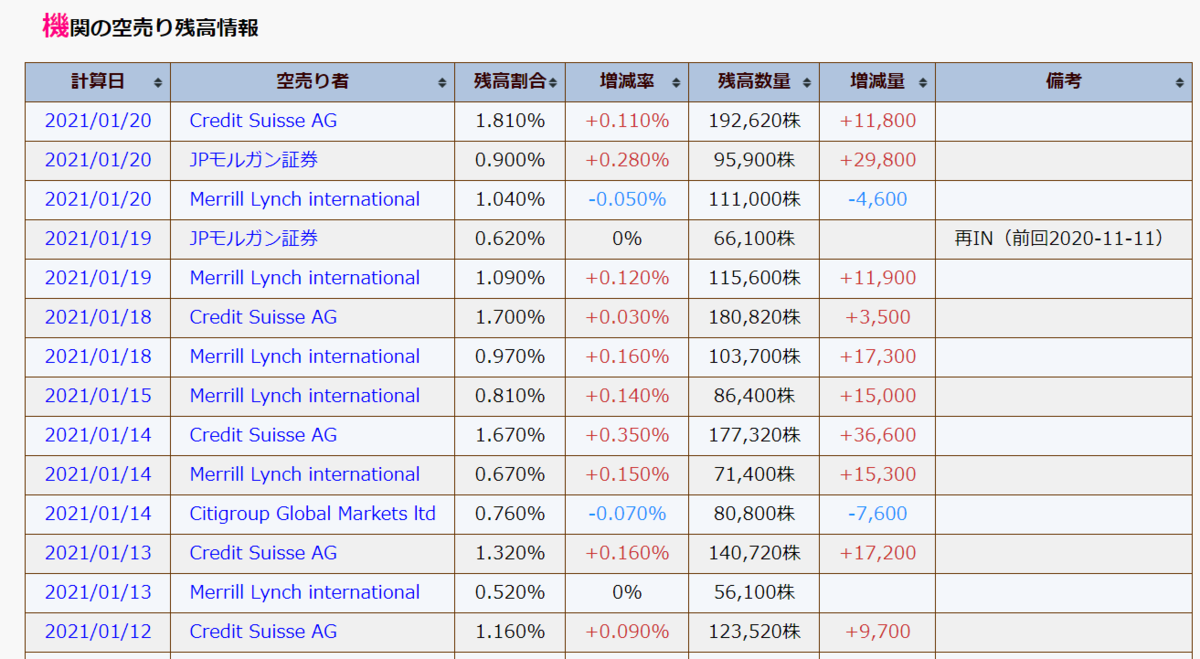Image resolution: width=1200 pixels, height=659 pixels.
Task: Select the +36,600 change amount cell
Action: pos(877,435)
